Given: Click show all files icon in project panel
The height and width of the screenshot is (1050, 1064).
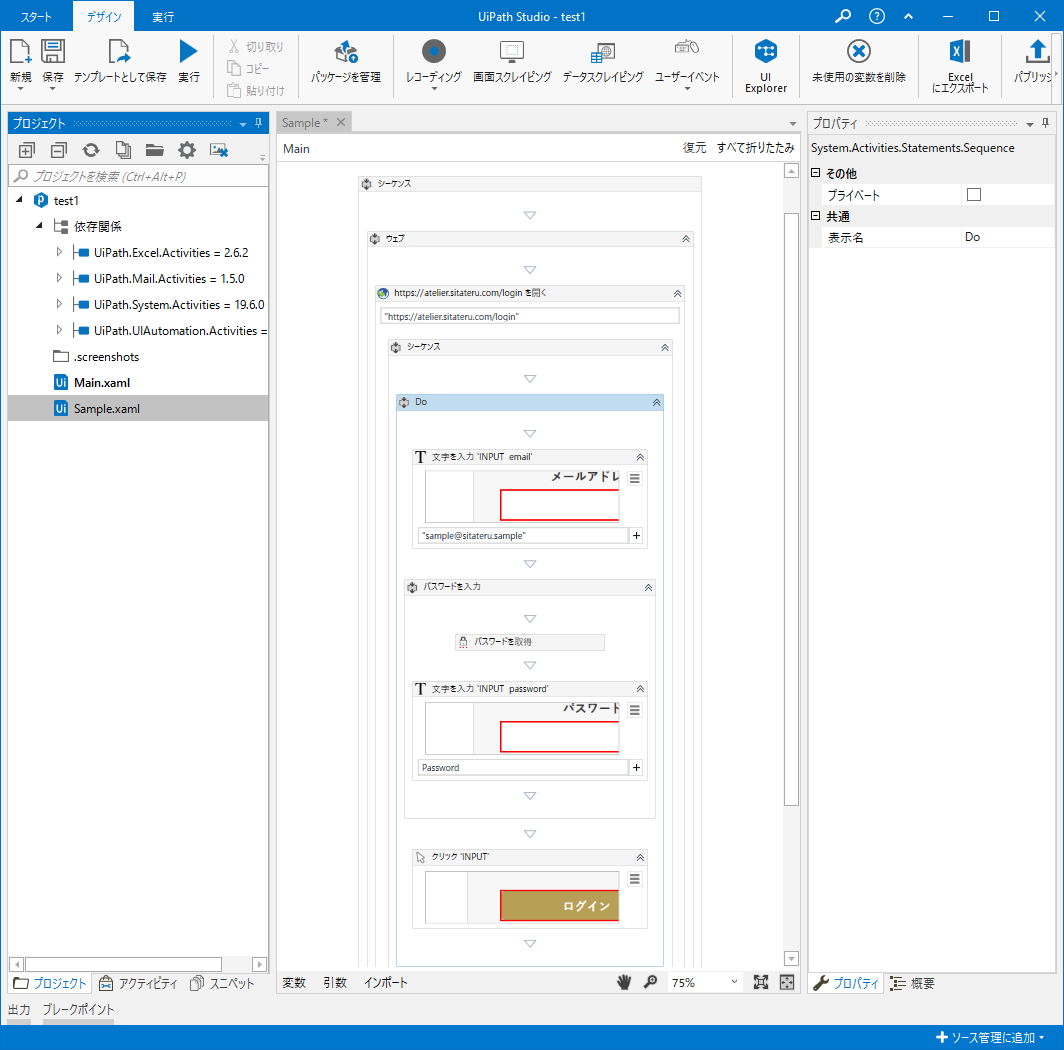Looking at the screenshot, I should tap(123, 150).
